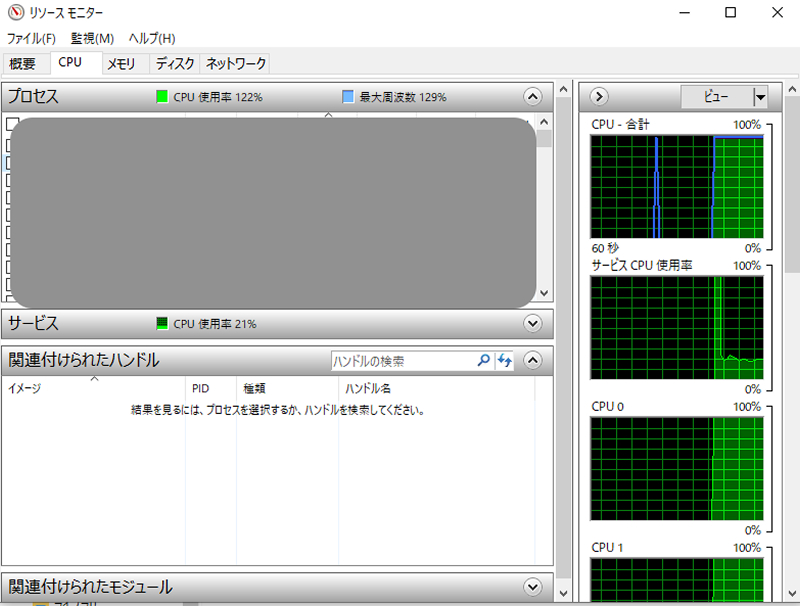Collapse the プロセス section header chevron
800x606 pixels.
tap(533, 96)
